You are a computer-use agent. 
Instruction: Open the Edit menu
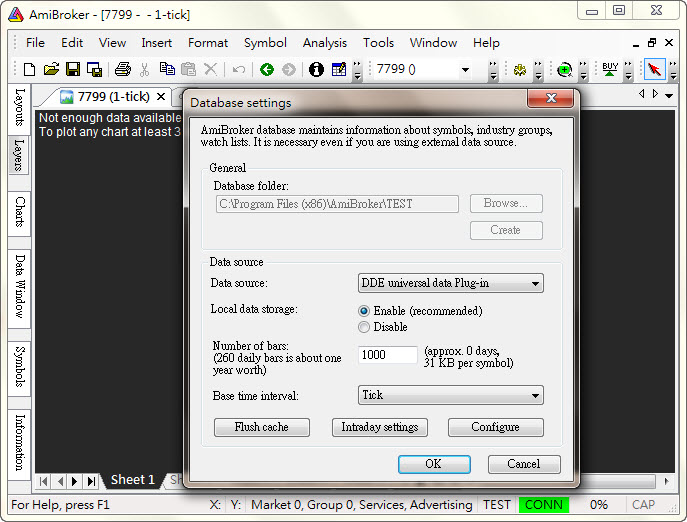tap(72, 43)
